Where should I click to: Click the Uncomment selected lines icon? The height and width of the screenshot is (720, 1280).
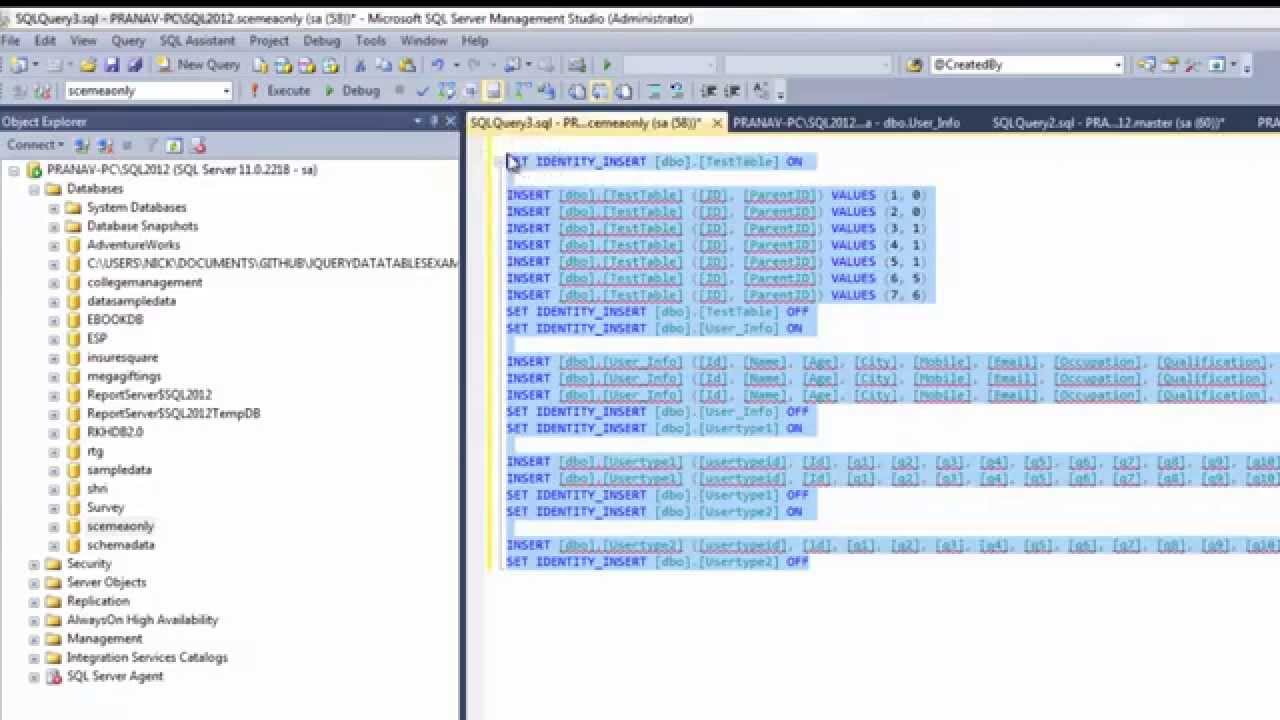(677, 91)
